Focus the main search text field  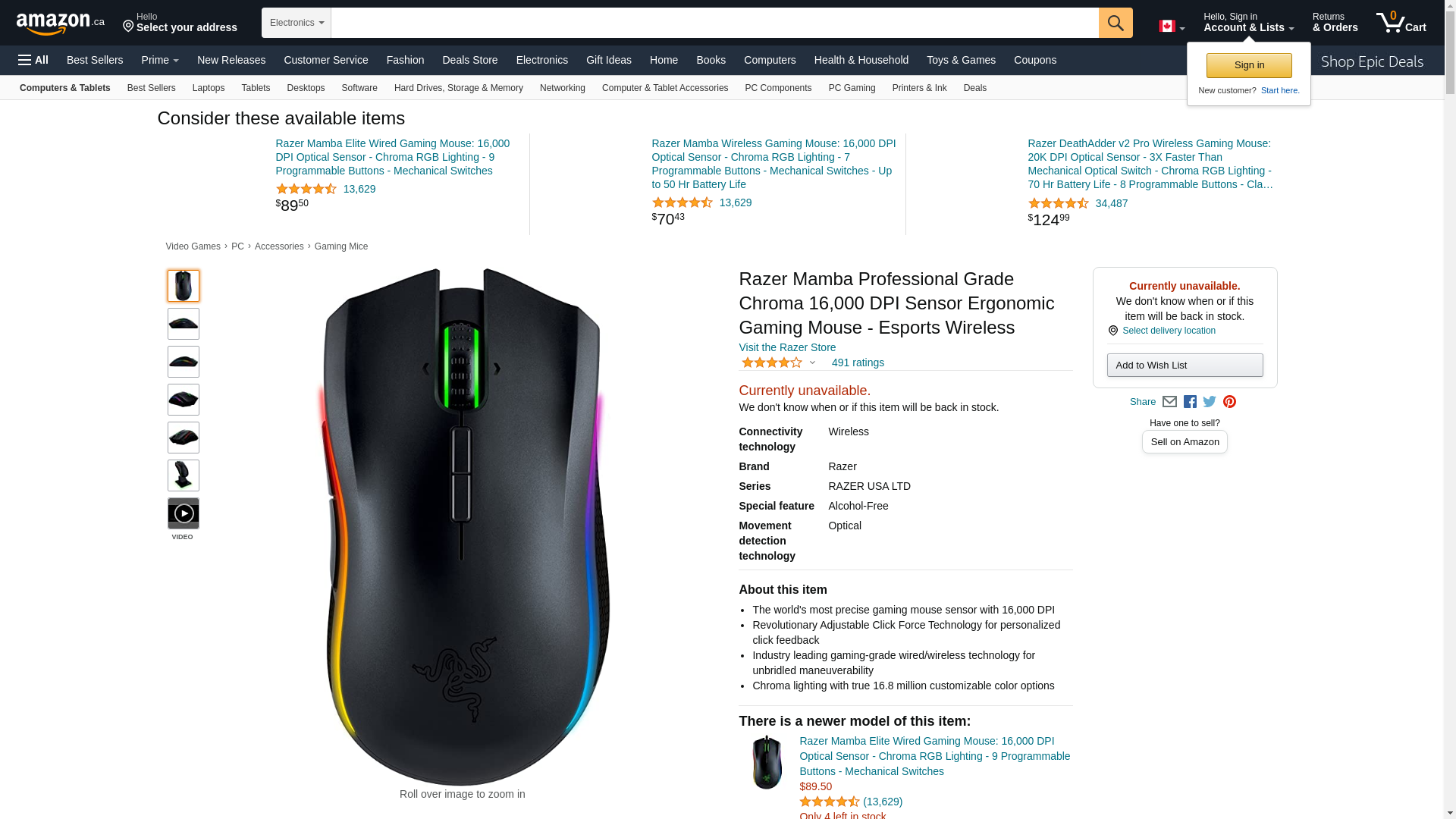pyautogui.click(x=714, y=23)
